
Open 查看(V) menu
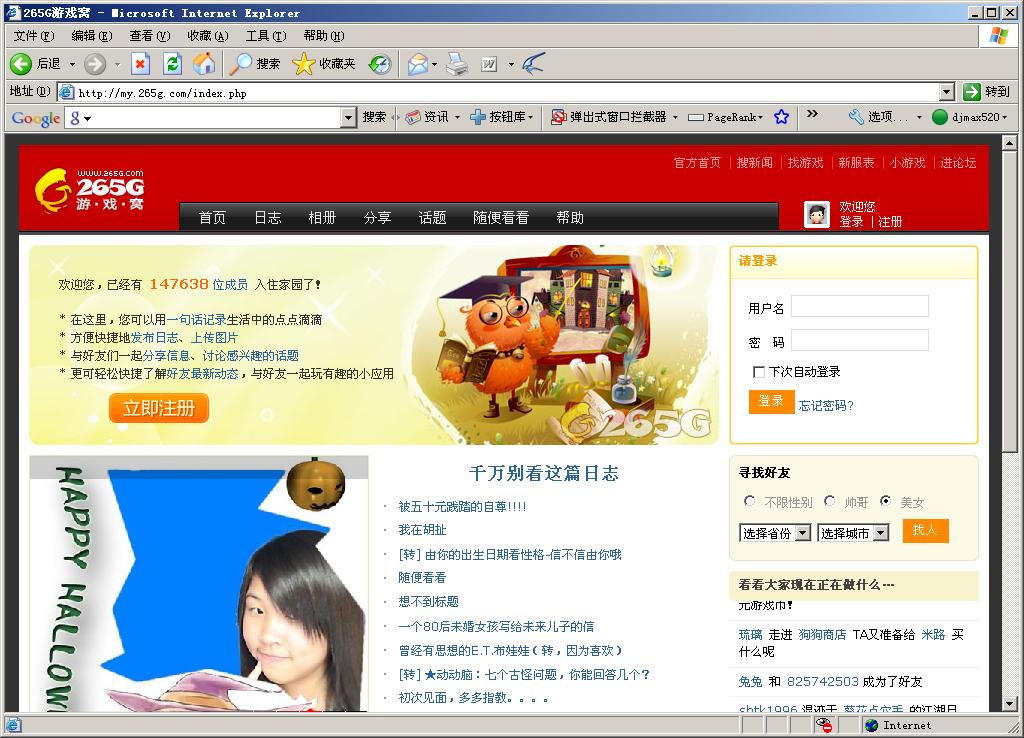tap(150, 36)
